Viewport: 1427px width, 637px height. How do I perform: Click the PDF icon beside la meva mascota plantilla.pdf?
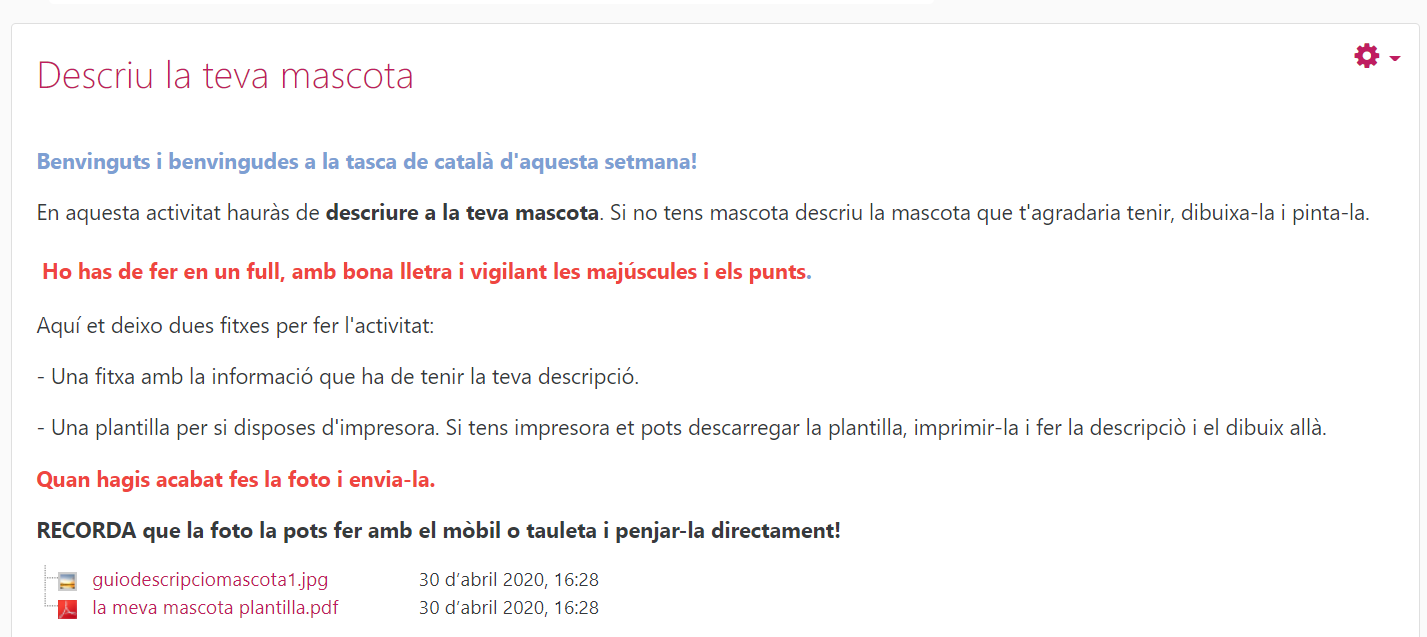click(64, 607)
